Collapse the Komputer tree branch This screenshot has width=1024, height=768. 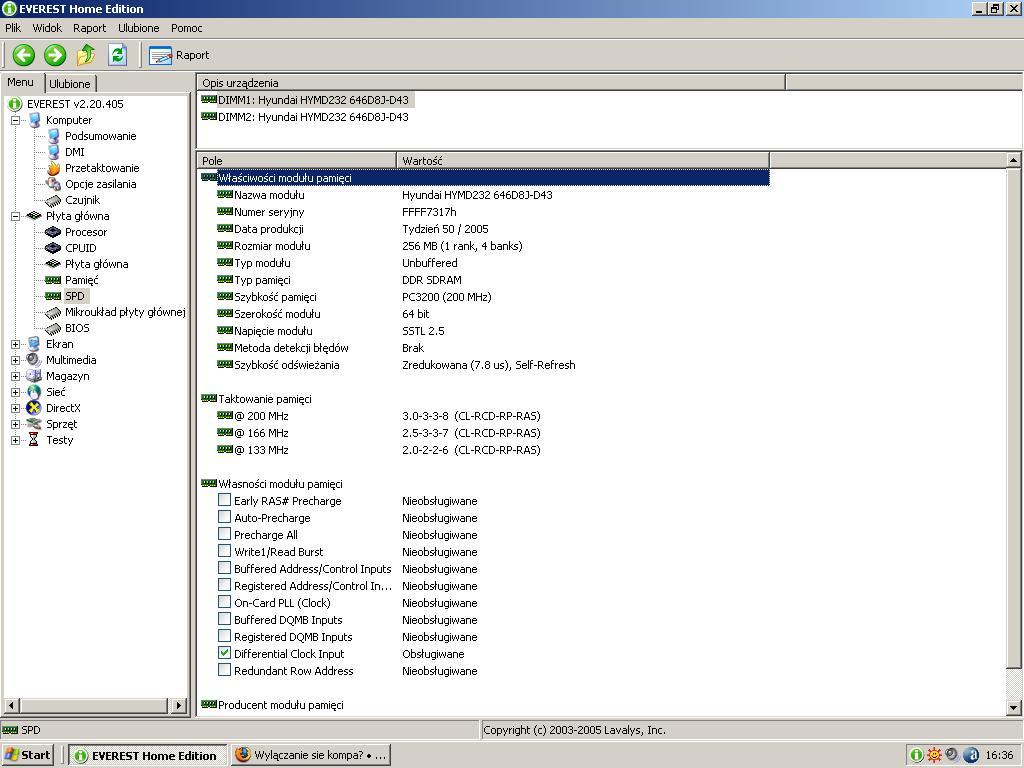point(16,120)
